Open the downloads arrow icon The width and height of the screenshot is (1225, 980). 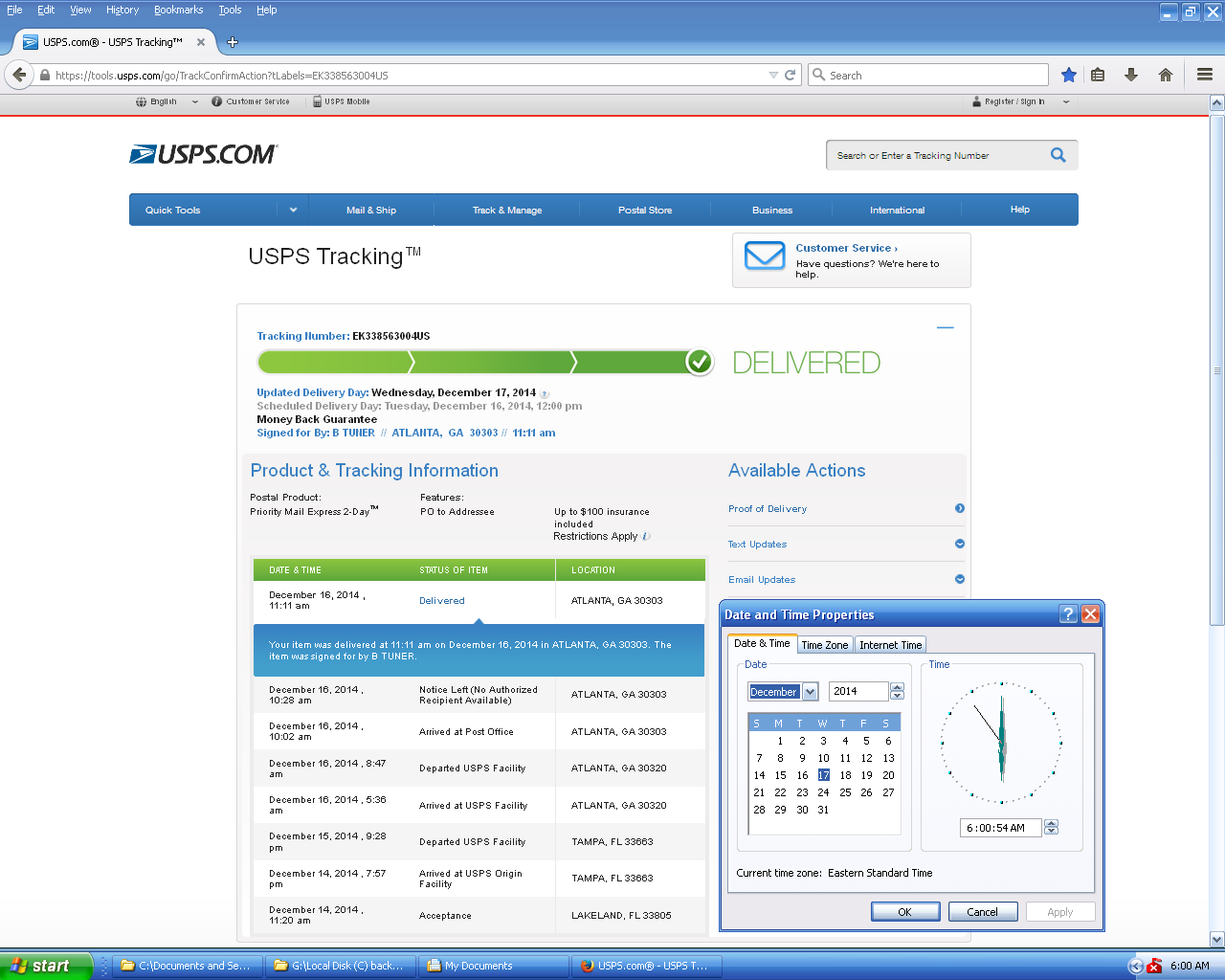click(x=1131, y=75)
